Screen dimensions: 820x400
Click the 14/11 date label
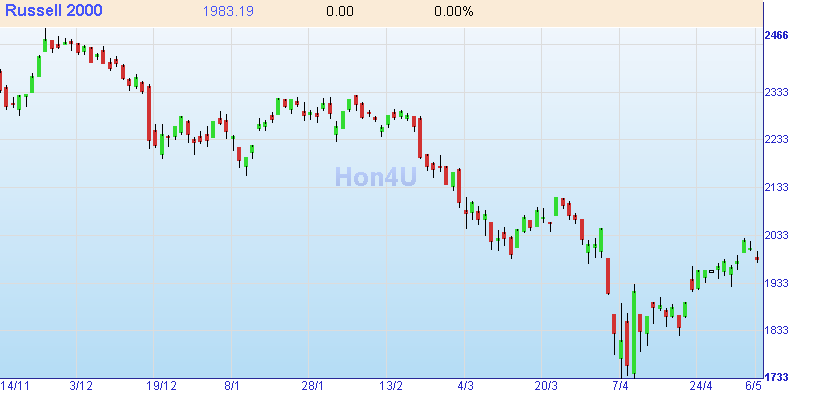pos(15,386)
